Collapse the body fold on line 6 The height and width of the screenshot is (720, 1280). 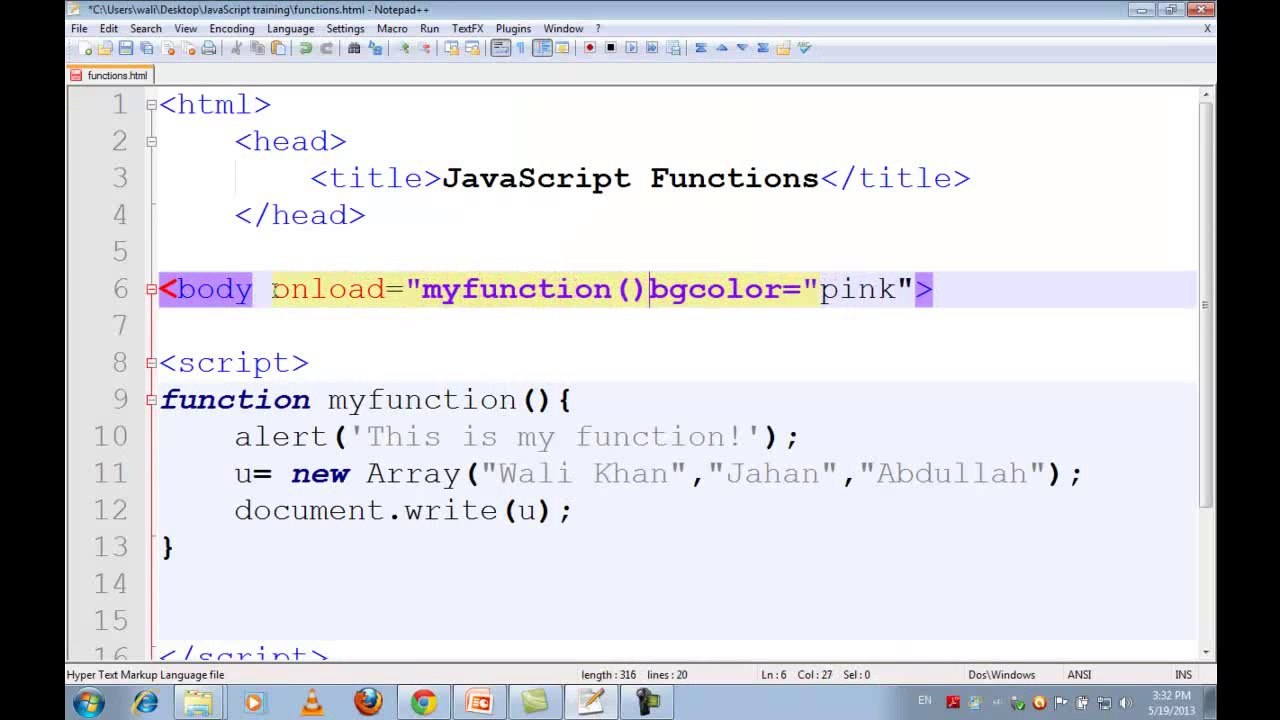coord(152,290)
